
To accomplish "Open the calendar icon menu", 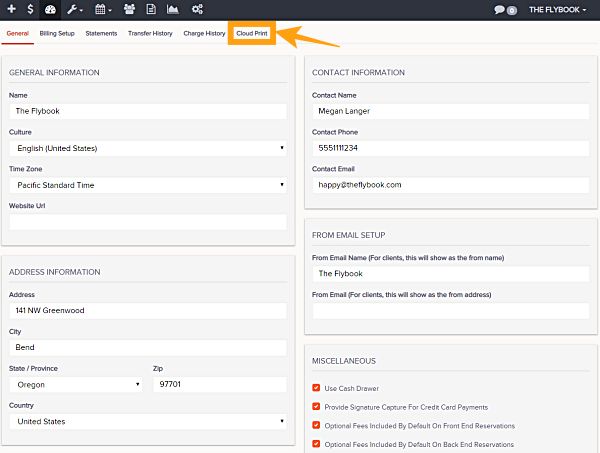I will click(103, 10).
